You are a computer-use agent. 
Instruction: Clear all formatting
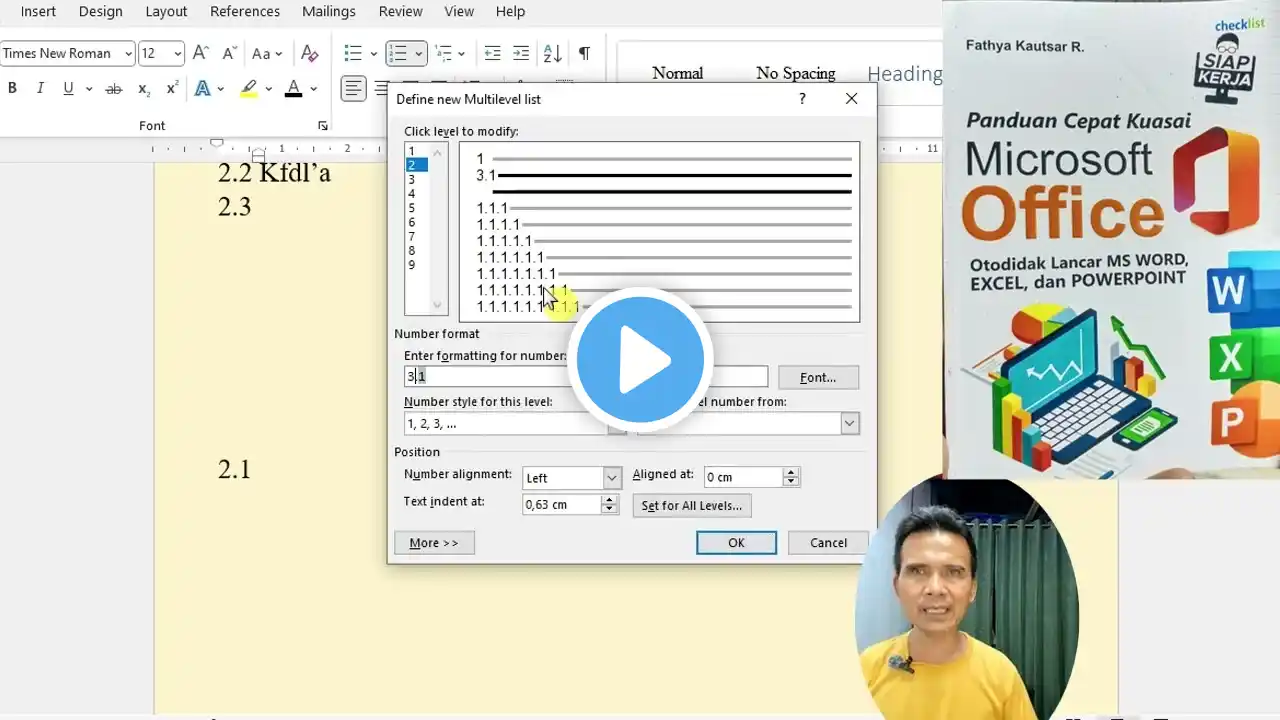click(309, 53)
